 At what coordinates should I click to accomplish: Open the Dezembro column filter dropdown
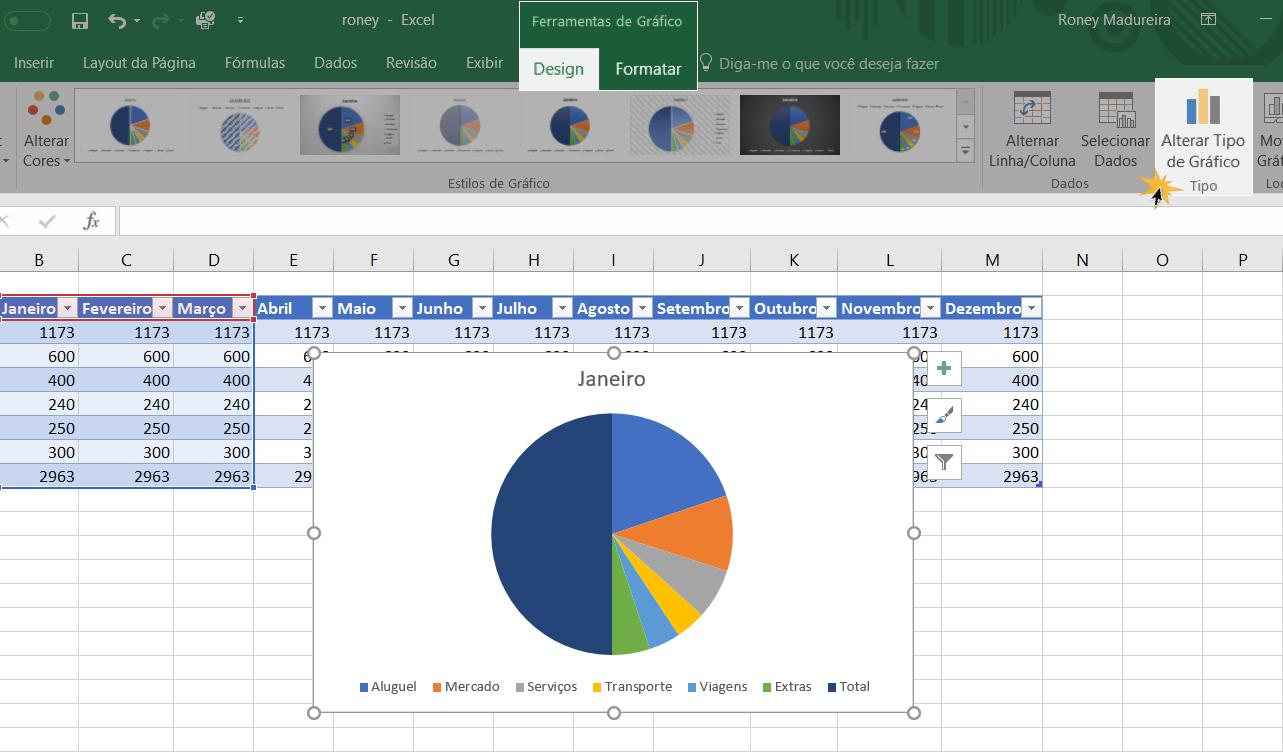[1031, 308]
